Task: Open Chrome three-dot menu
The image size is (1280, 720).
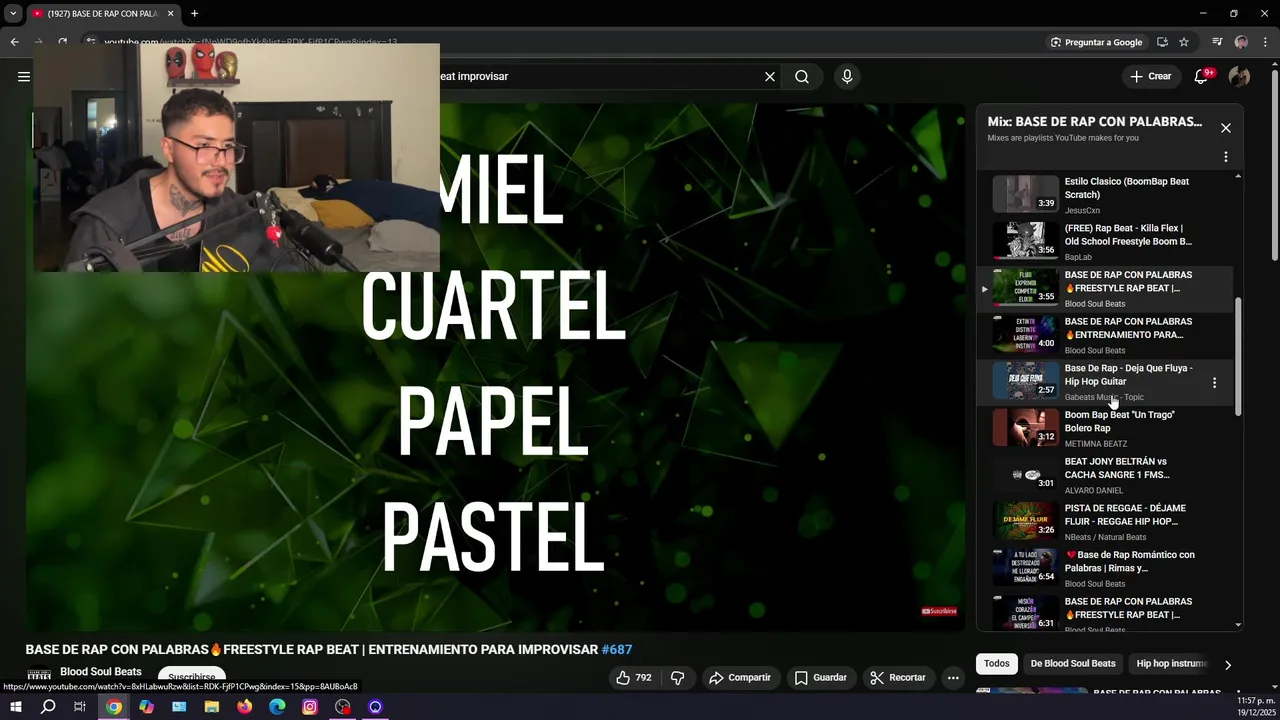Action: [1263, 42]
